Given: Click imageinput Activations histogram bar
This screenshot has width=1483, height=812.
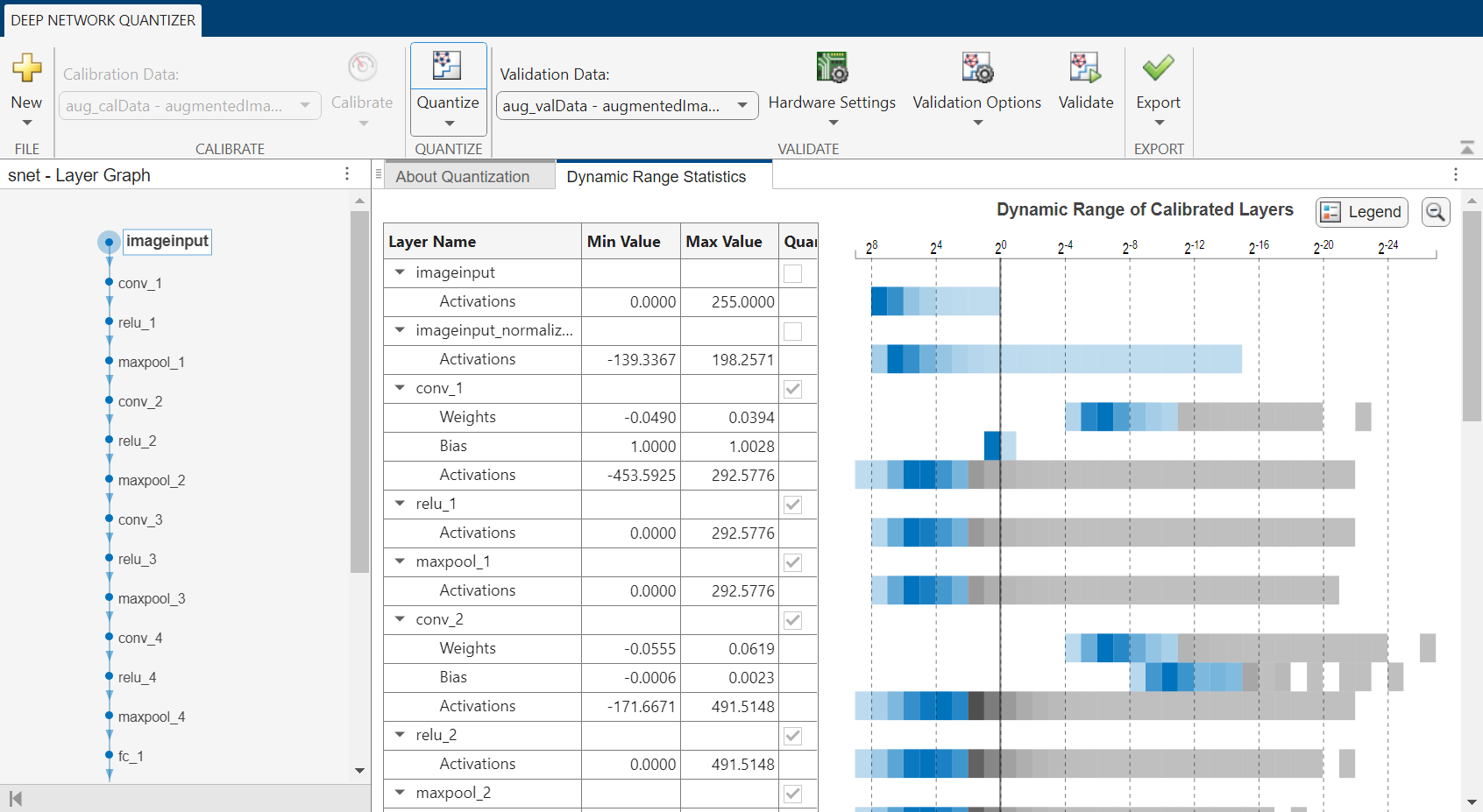Looking at the screenshot, I should 935,301.
